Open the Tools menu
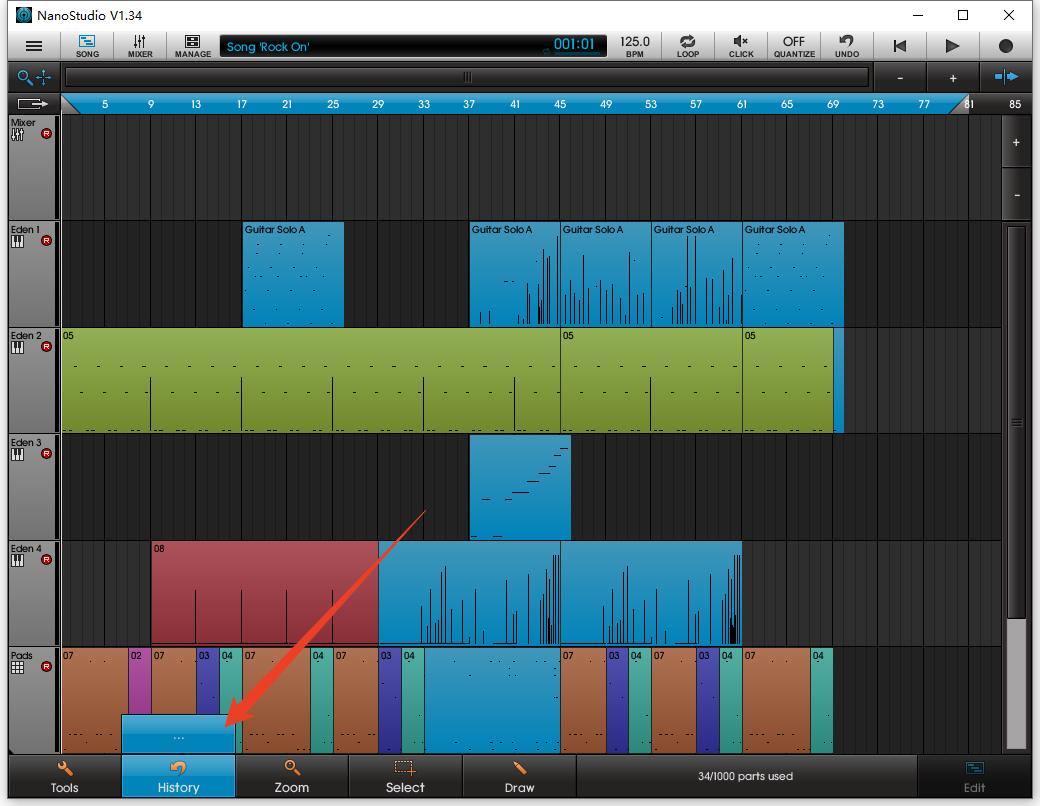 [x=64, y=776]
